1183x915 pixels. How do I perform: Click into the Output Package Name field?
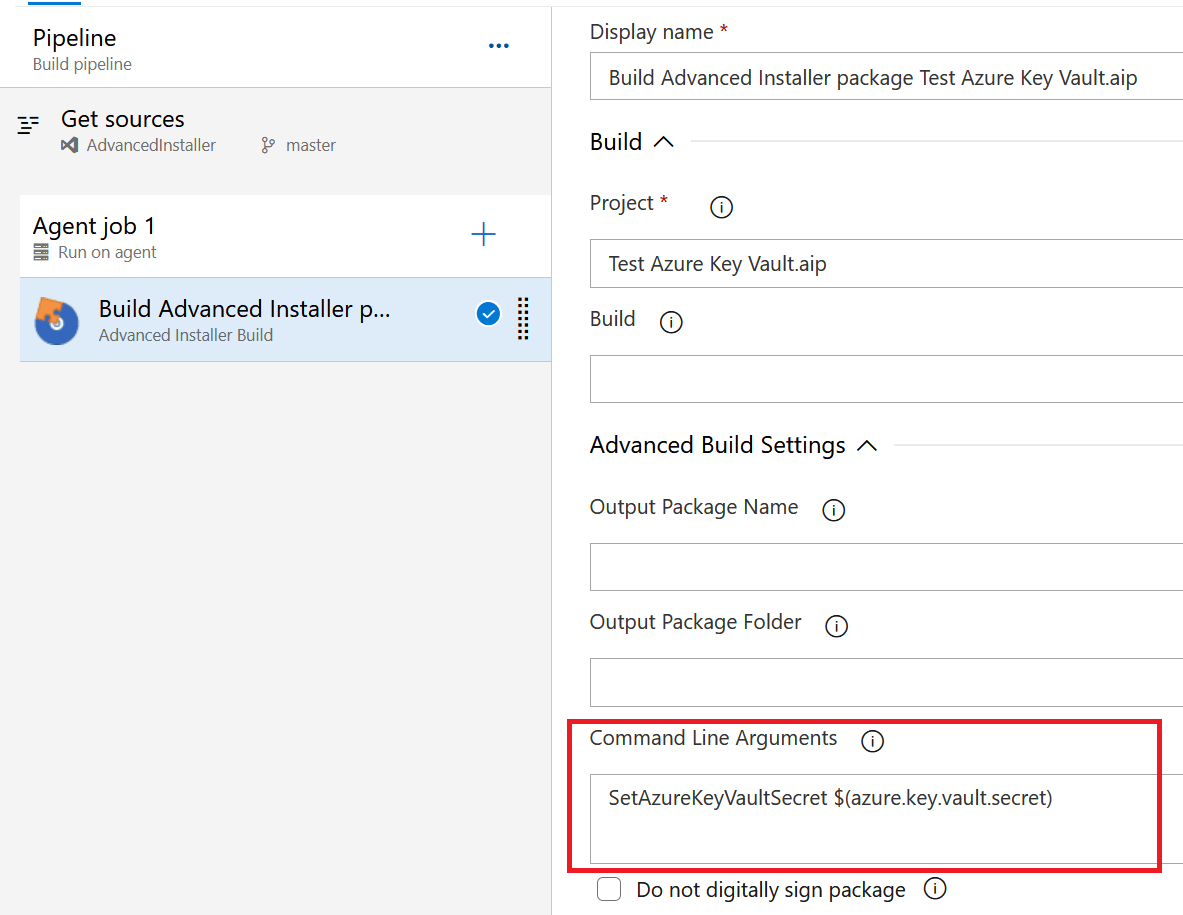coord(886,567)
